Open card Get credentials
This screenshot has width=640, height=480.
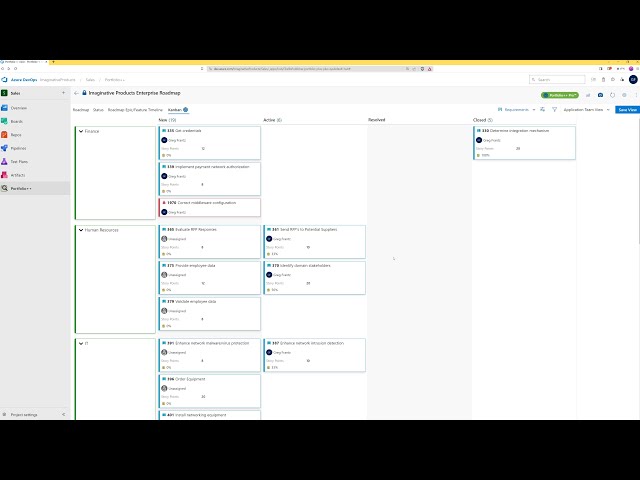click(210, 142)
